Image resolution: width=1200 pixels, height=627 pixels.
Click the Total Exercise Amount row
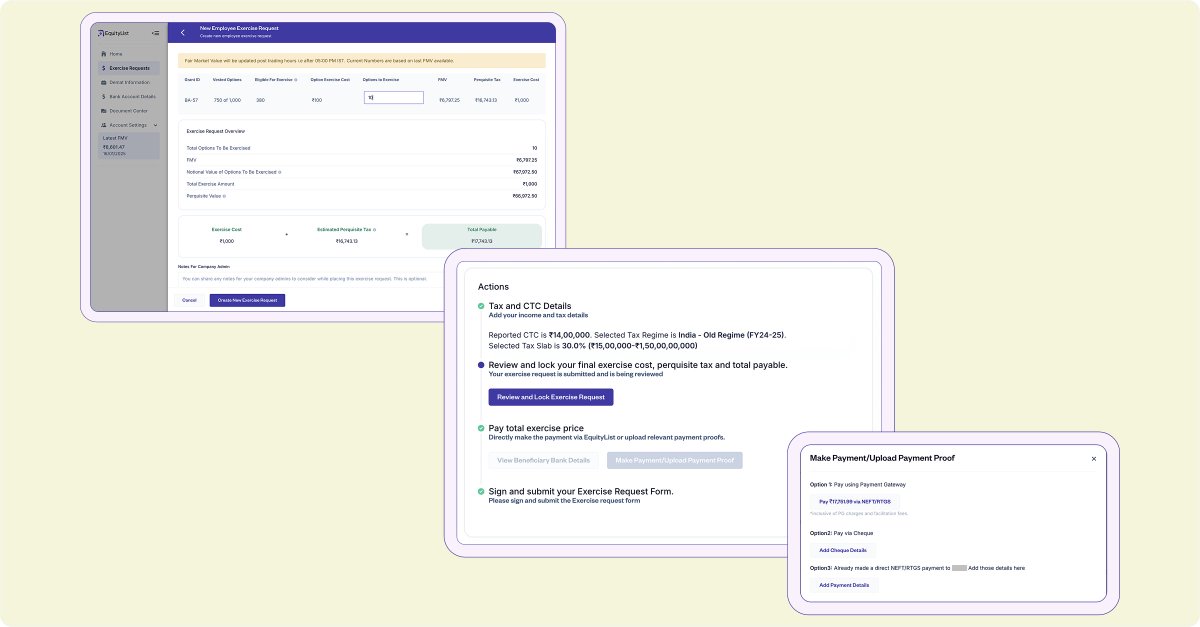tap(362, 184)
